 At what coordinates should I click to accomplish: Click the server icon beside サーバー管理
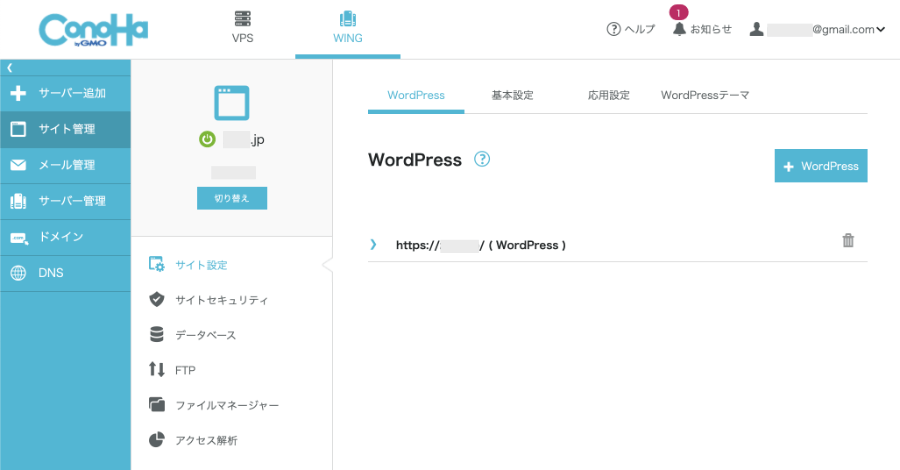tap(18, 201)
